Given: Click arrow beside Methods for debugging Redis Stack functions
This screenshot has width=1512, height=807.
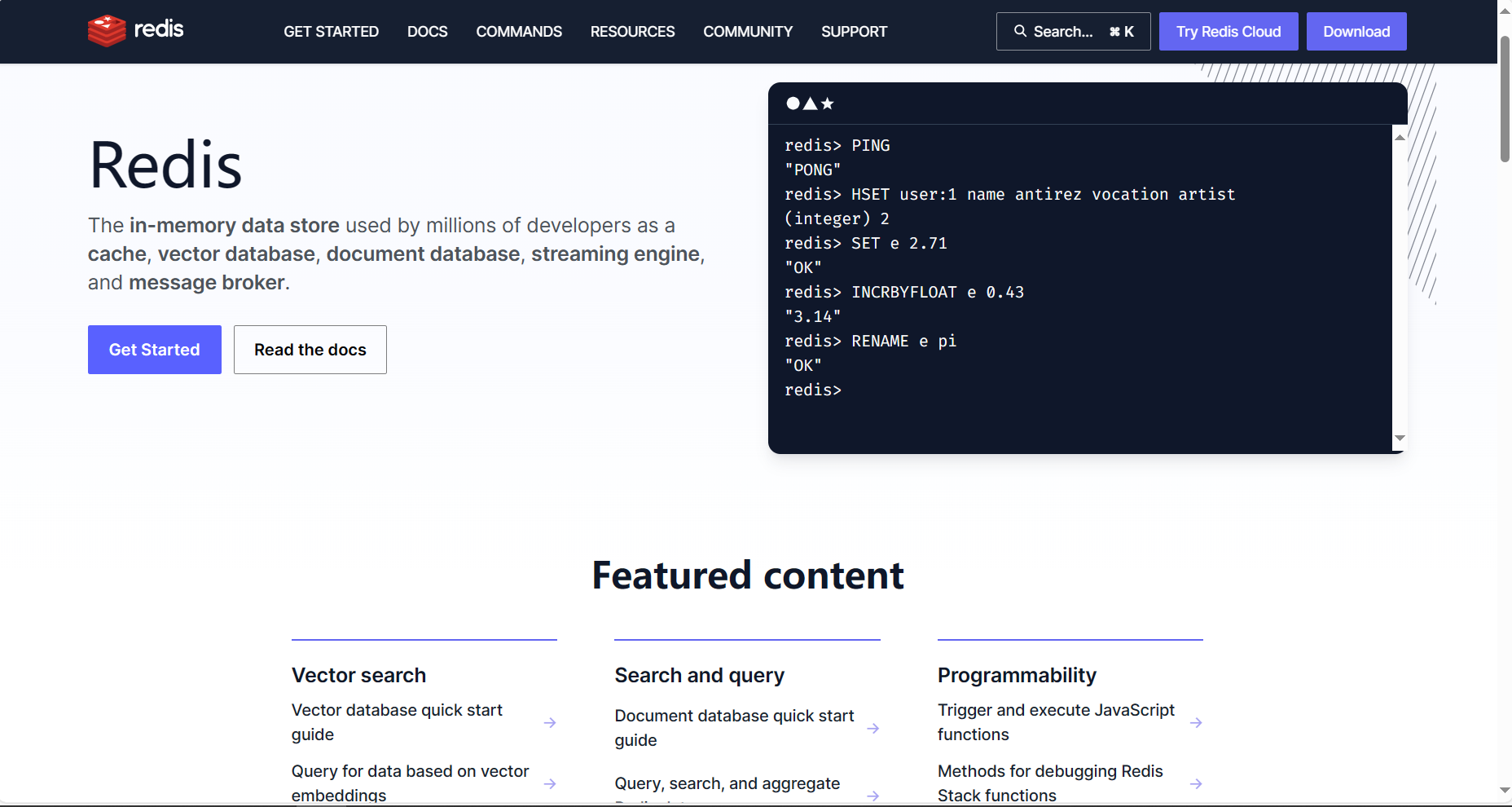Looking at the screenshot, I should click(x=1196, y=784).
